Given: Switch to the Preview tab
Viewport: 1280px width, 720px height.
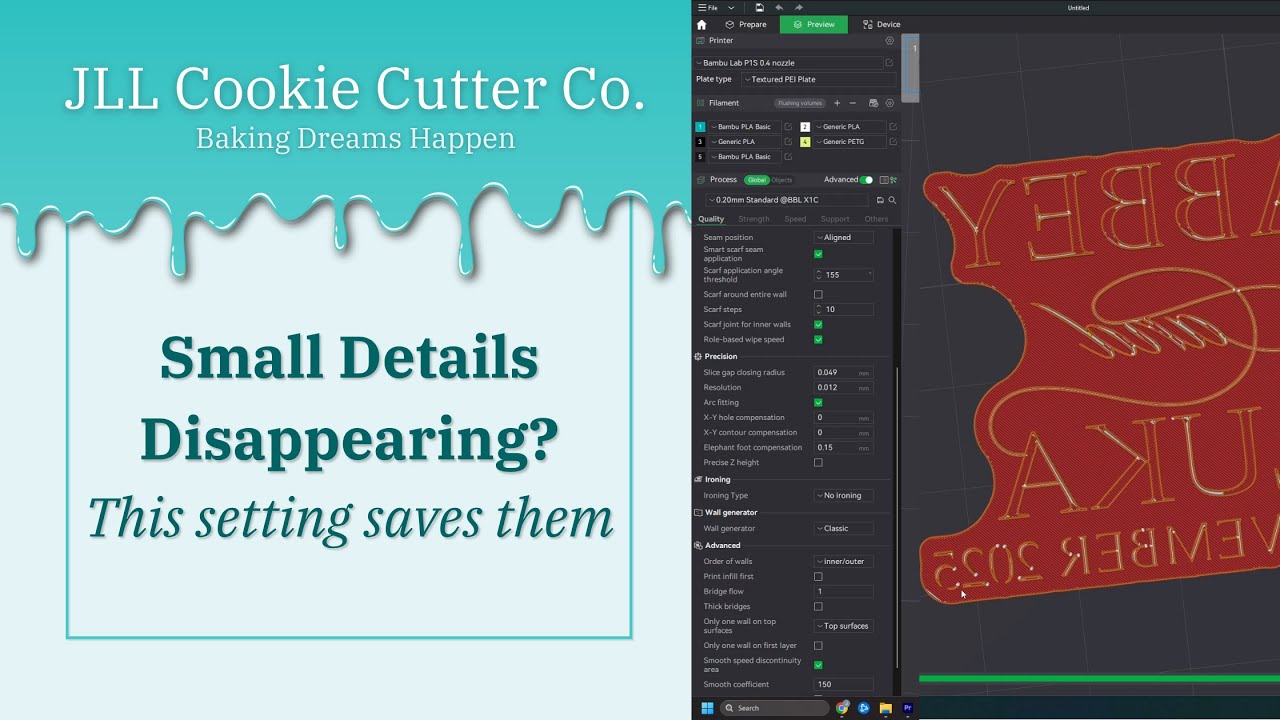Looking at the screenshot, I should point(814,25).
